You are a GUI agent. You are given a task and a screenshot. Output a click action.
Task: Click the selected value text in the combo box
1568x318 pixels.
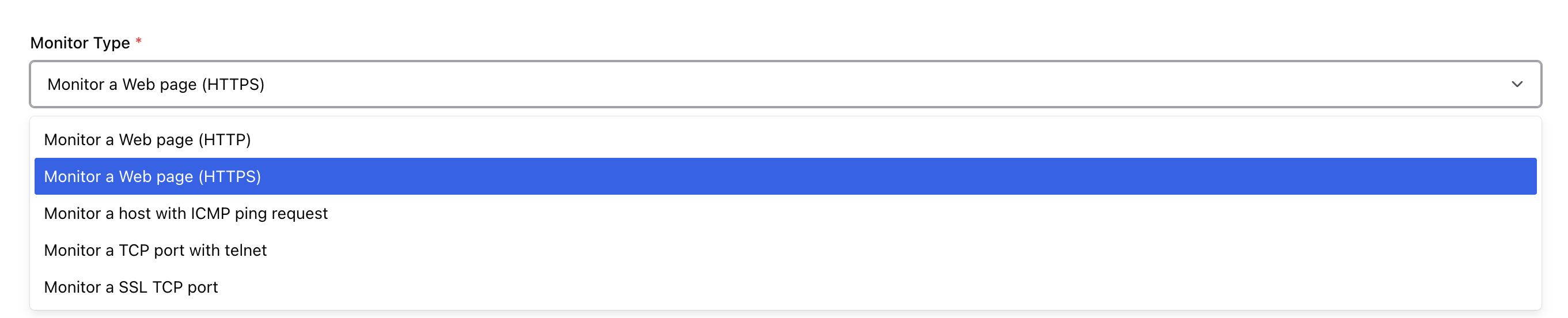(x=156, y=84)
